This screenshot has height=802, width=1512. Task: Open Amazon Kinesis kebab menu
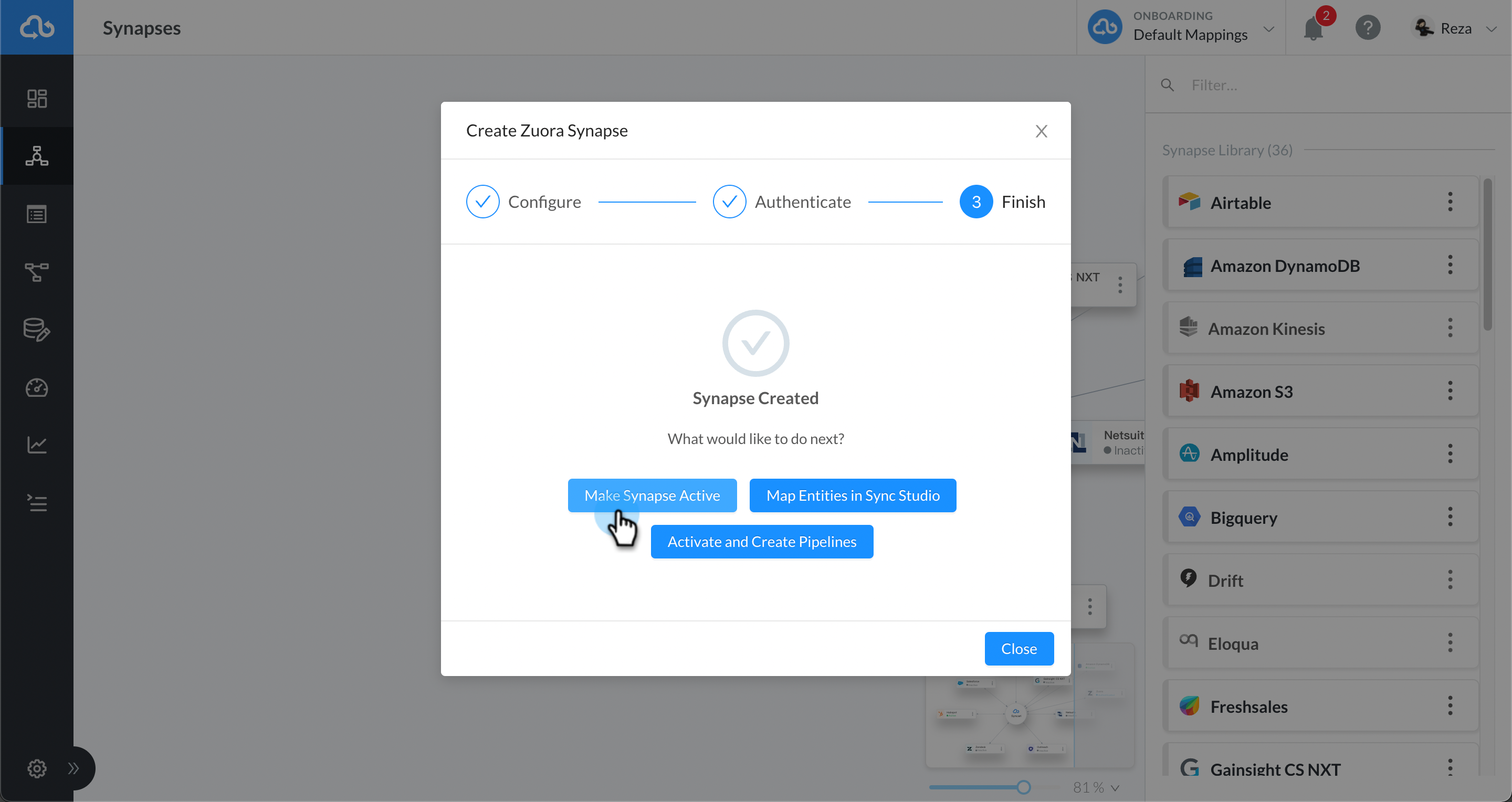point(1450,328)
